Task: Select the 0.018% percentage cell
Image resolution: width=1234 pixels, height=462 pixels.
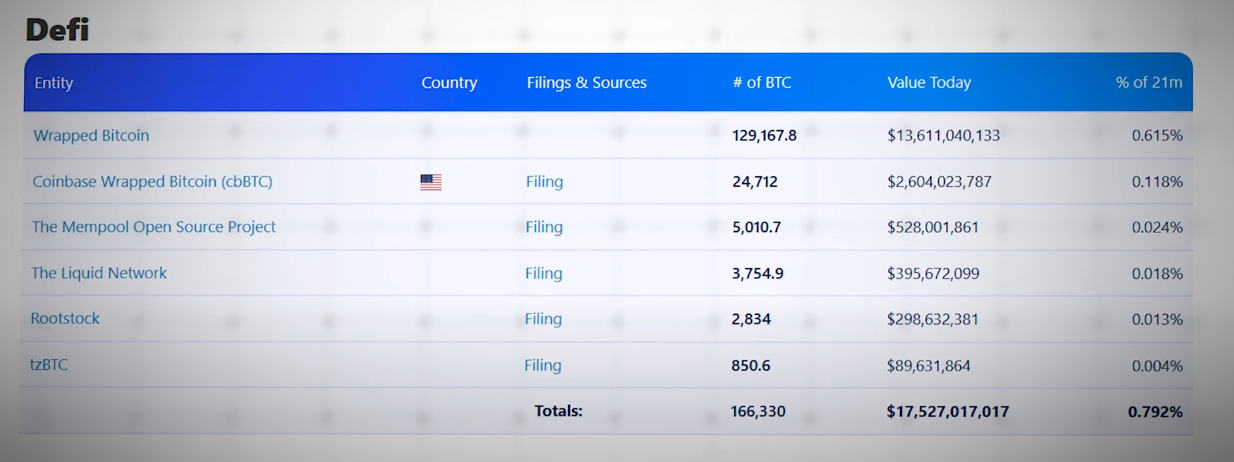Action: click(1158, 273)
